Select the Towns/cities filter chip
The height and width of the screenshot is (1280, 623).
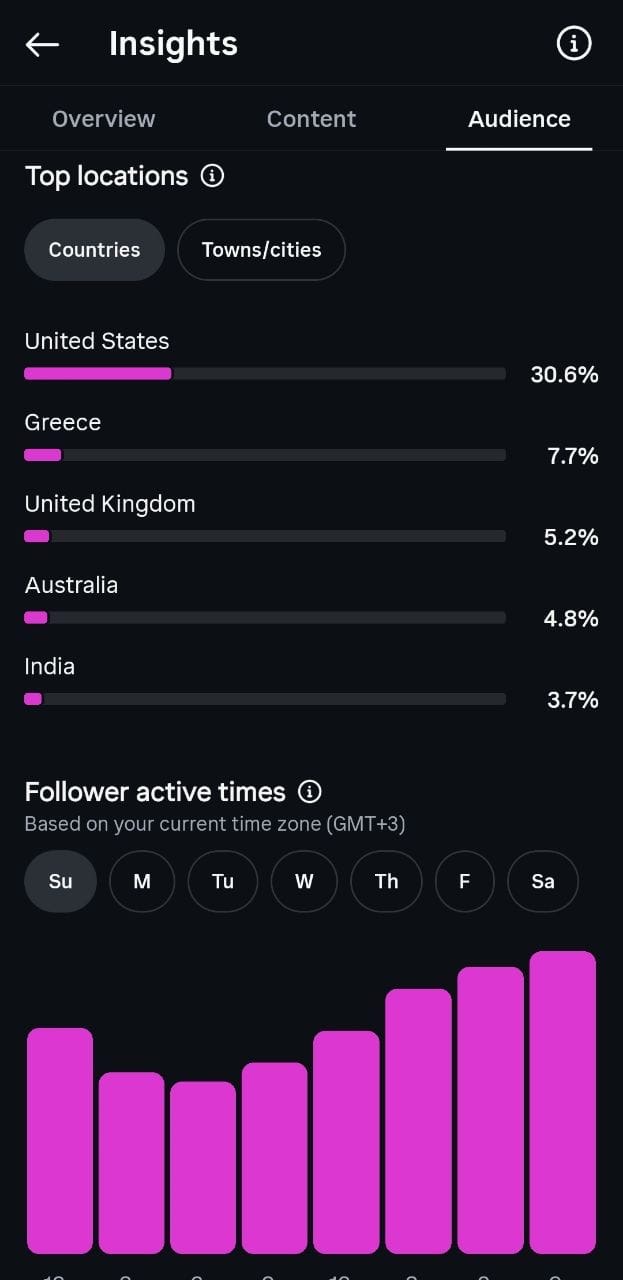point(261,250)
